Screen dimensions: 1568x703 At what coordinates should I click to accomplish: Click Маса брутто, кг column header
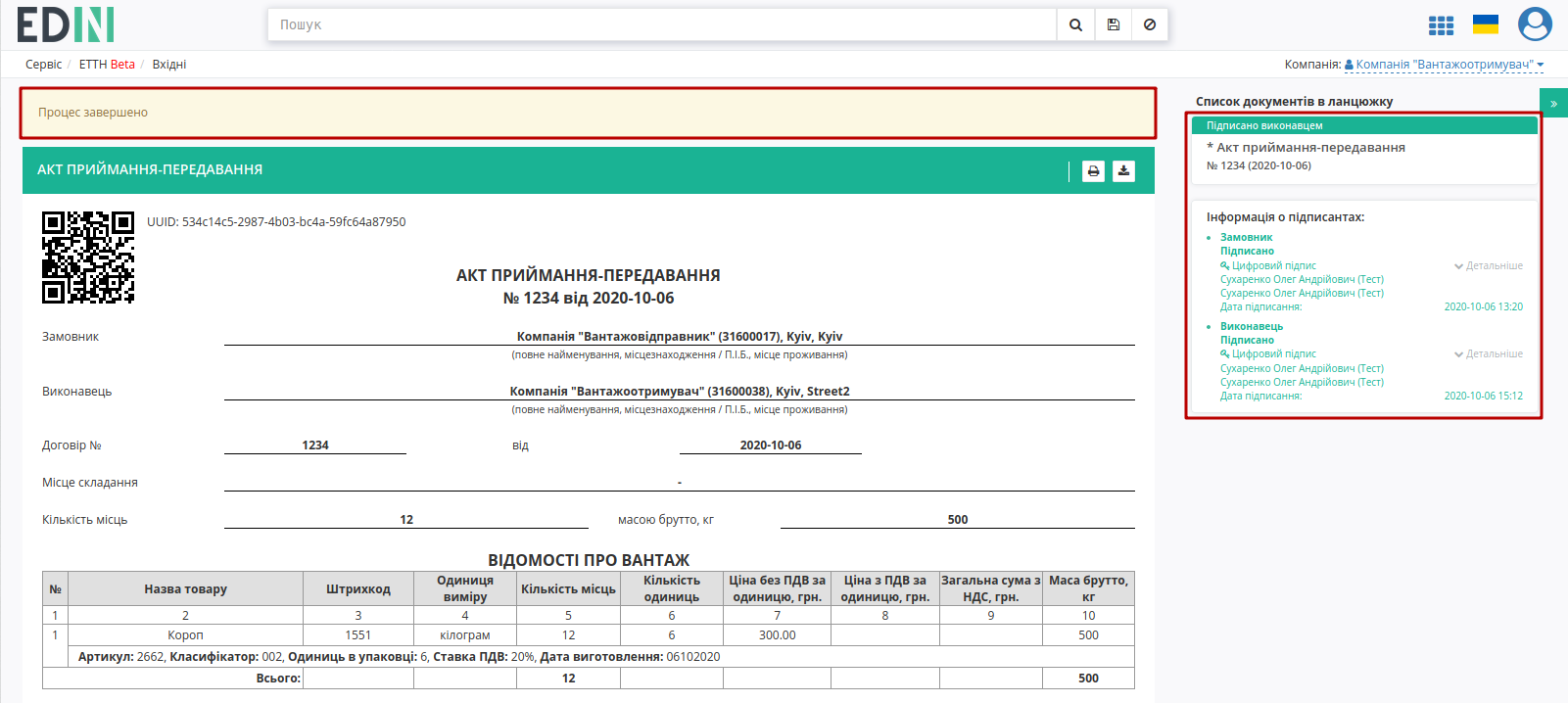1088,588
